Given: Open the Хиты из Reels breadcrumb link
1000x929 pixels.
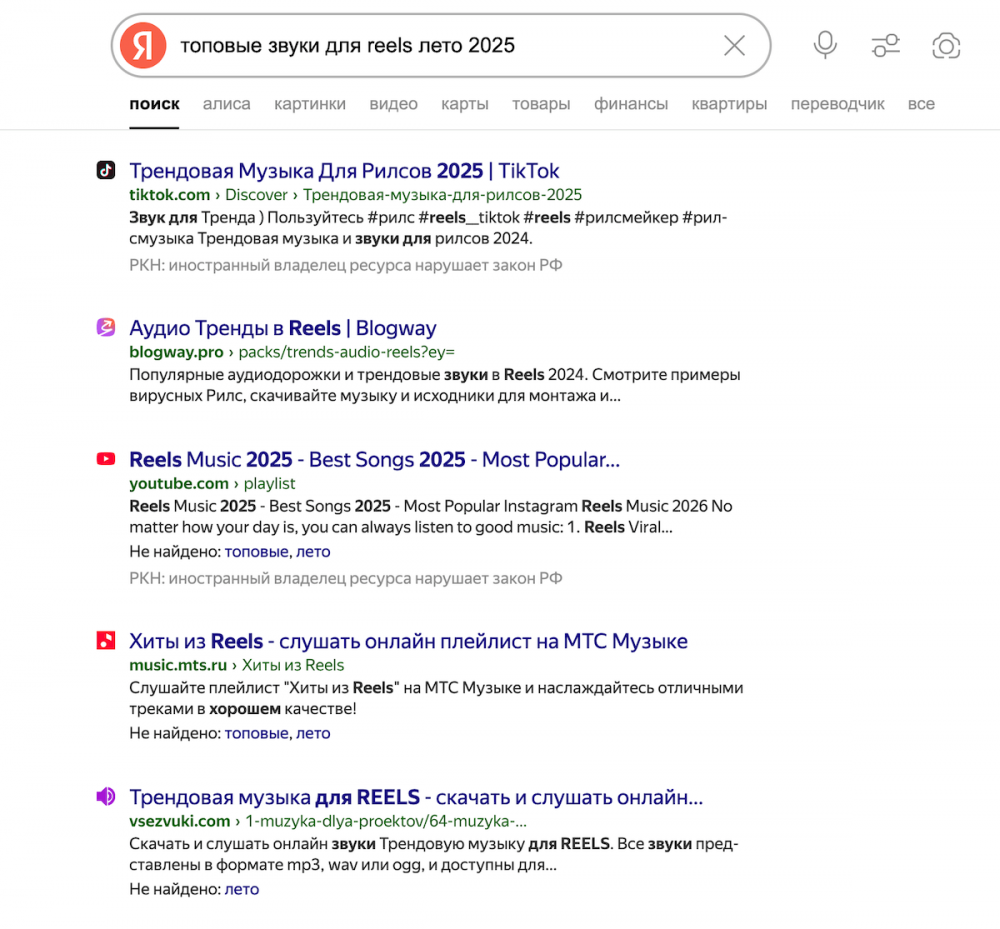Looking at the screenshot, I should point(293,665).
